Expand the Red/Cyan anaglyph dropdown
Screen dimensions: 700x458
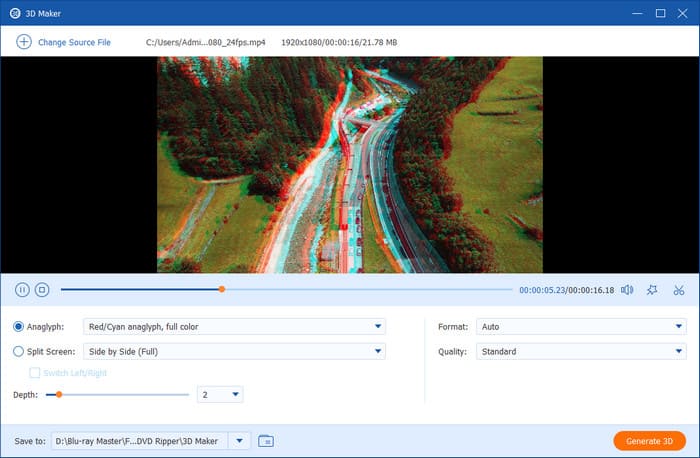(377, 326)
